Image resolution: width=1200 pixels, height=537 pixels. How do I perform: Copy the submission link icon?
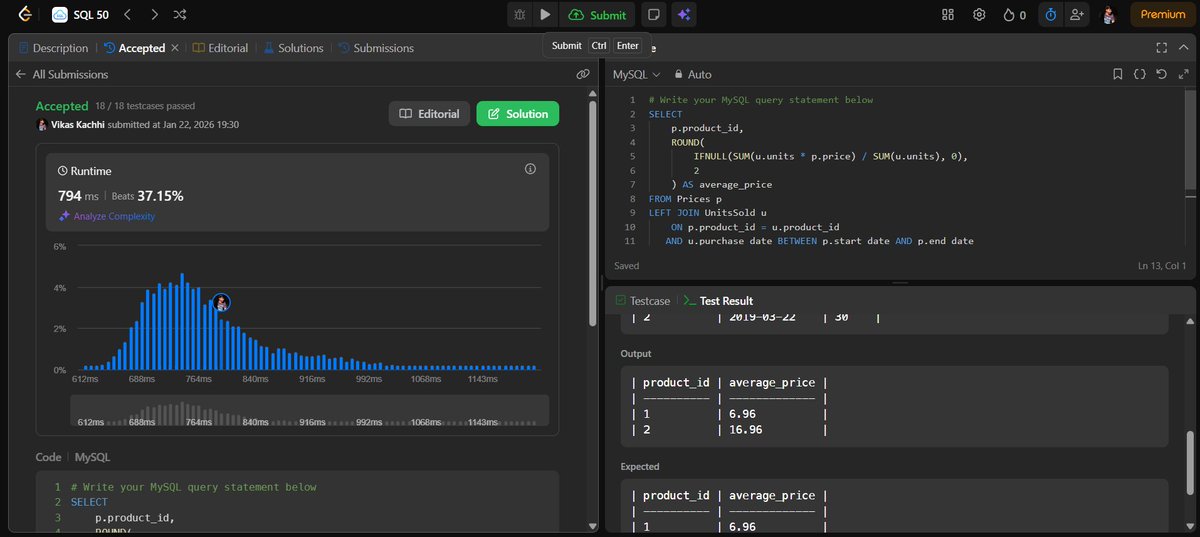click(x=583, y=74)
